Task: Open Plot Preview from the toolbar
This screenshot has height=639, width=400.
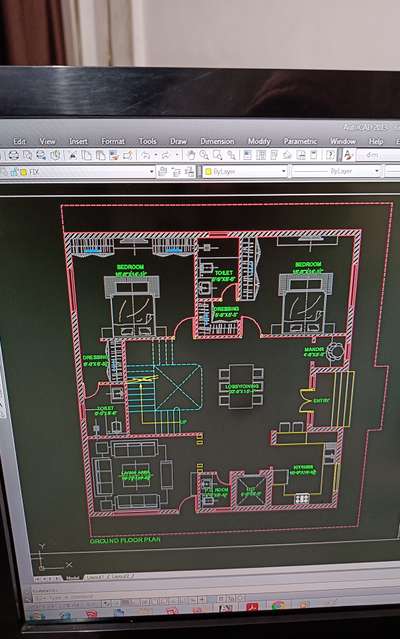Action: [x=27, y=155]
